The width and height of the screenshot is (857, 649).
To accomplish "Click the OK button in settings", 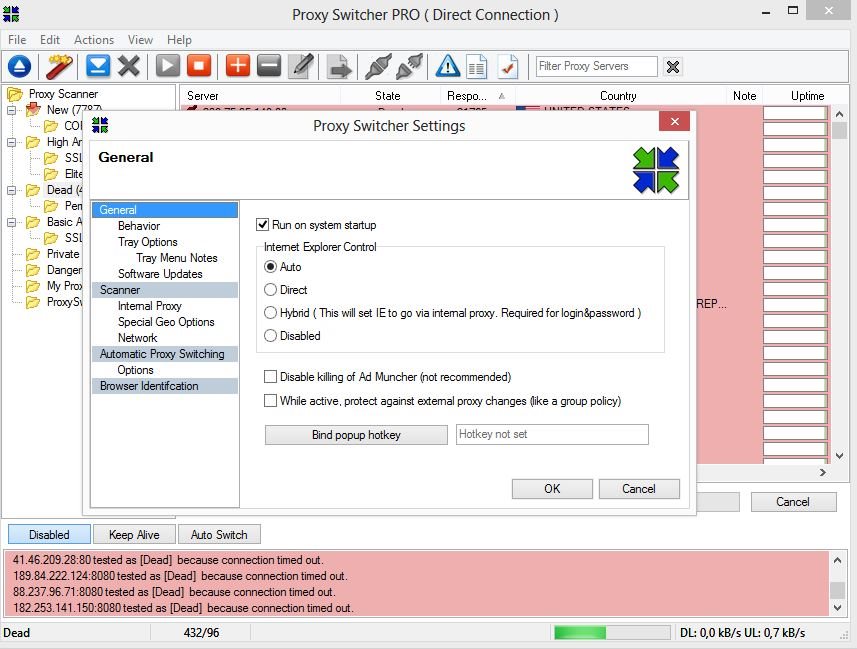I will tap(552, 489).
